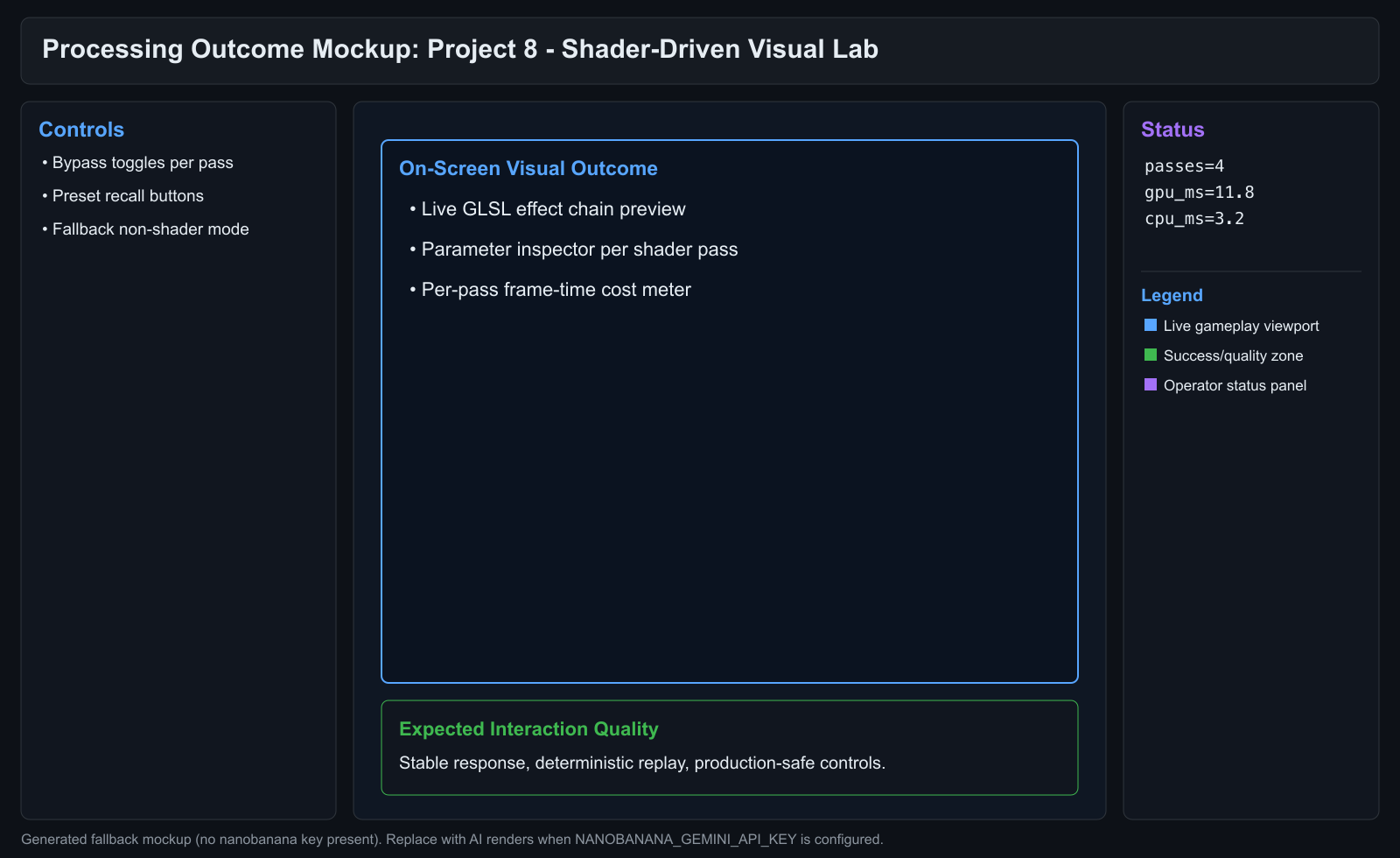Click the blue Live gameplay viewport legend swatch
Screen dimensions: 1400x858
[1149, 325]
